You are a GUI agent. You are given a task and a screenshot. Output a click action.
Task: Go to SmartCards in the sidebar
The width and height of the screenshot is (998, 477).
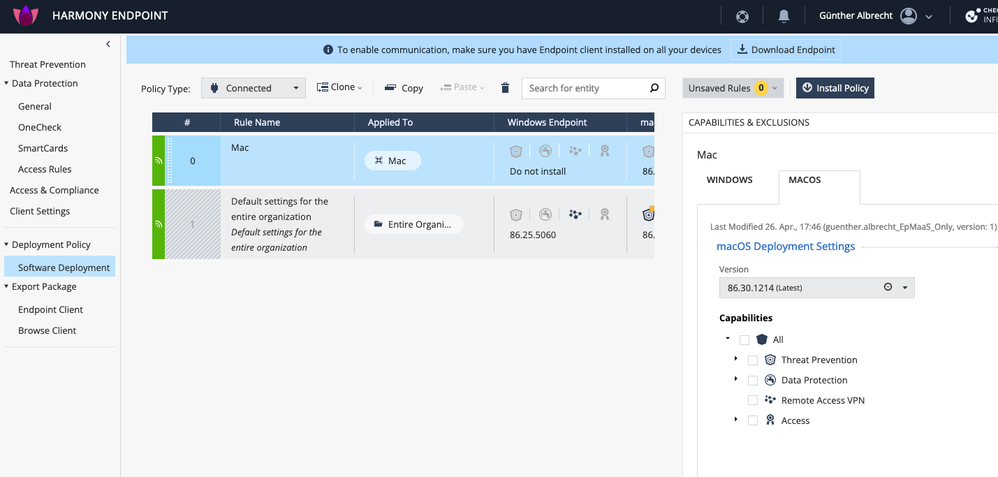(43, 148)
